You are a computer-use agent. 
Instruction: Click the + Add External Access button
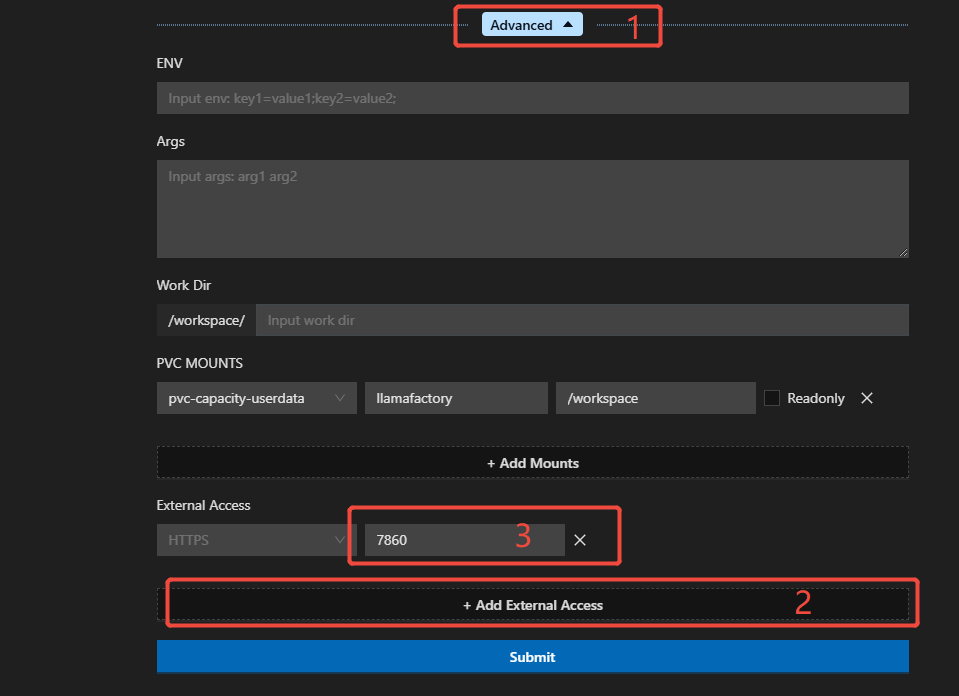pos(532,605)
